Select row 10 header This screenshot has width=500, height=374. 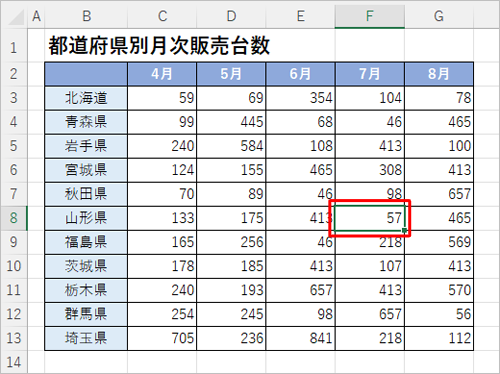pos(14,266)
